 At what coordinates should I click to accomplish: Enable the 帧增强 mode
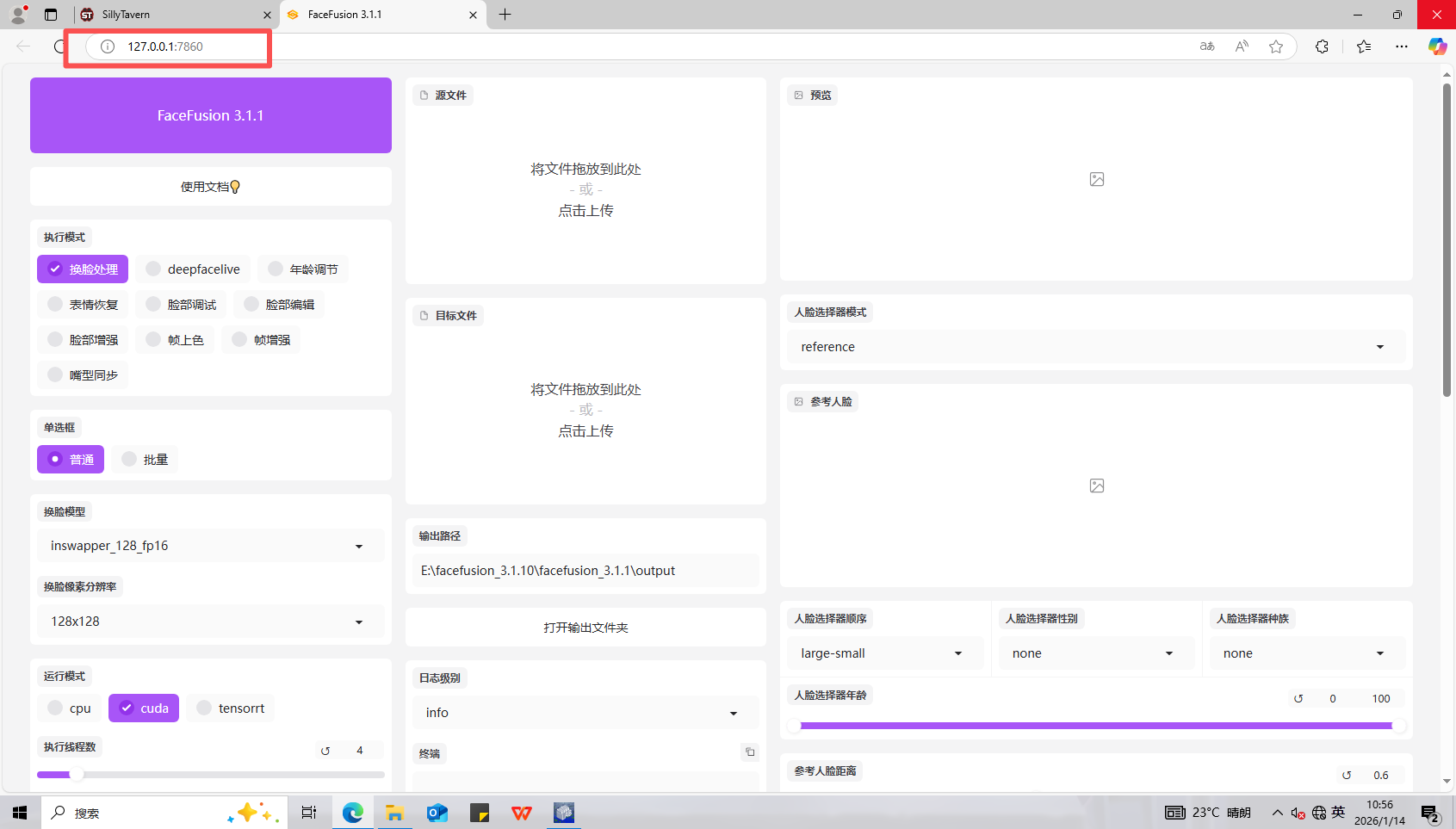[261, 340]
